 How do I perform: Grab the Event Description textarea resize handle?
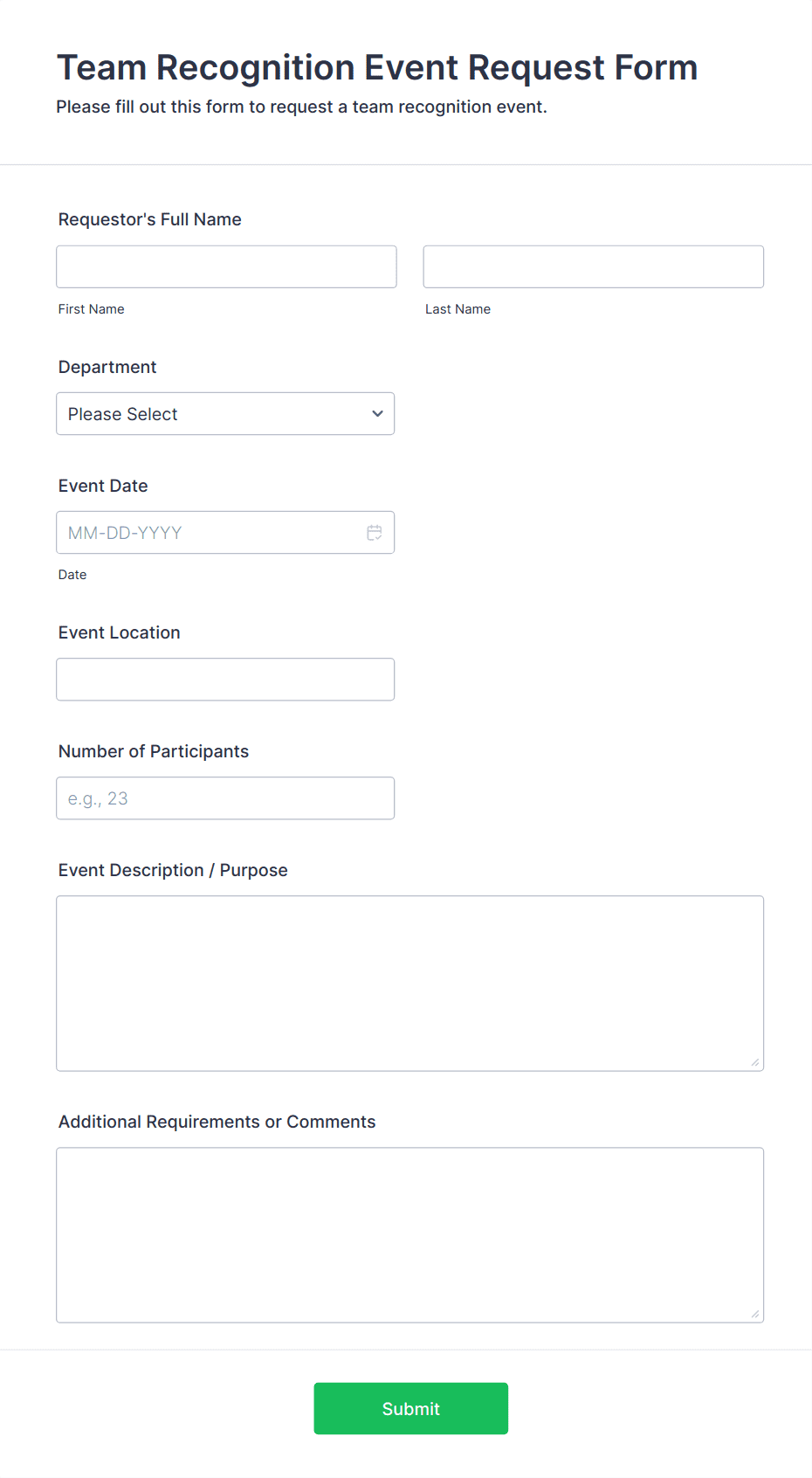pos(755,1062)
